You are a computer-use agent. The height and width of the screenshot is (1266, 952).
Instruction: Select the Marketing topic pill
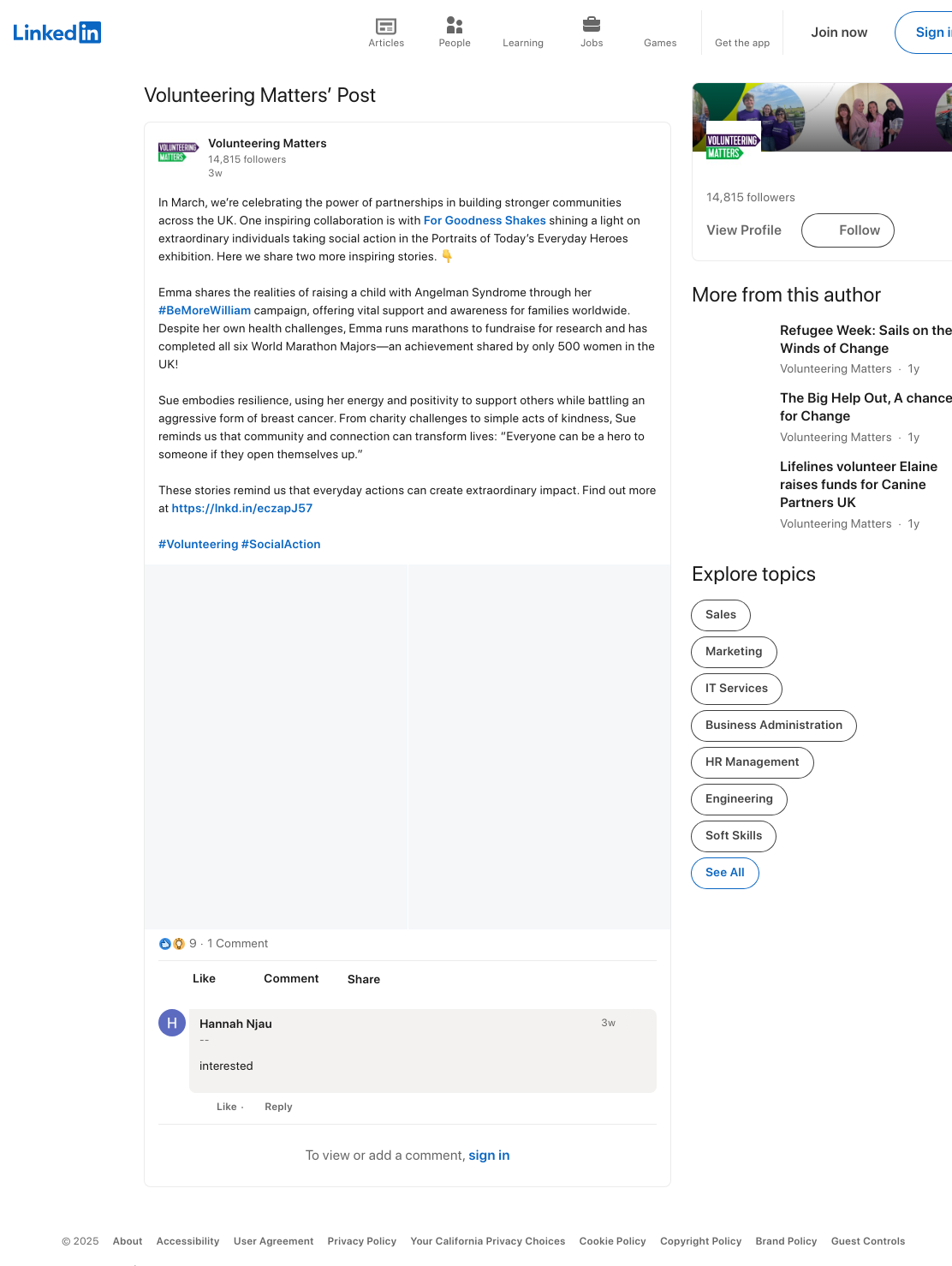point(734,652)
